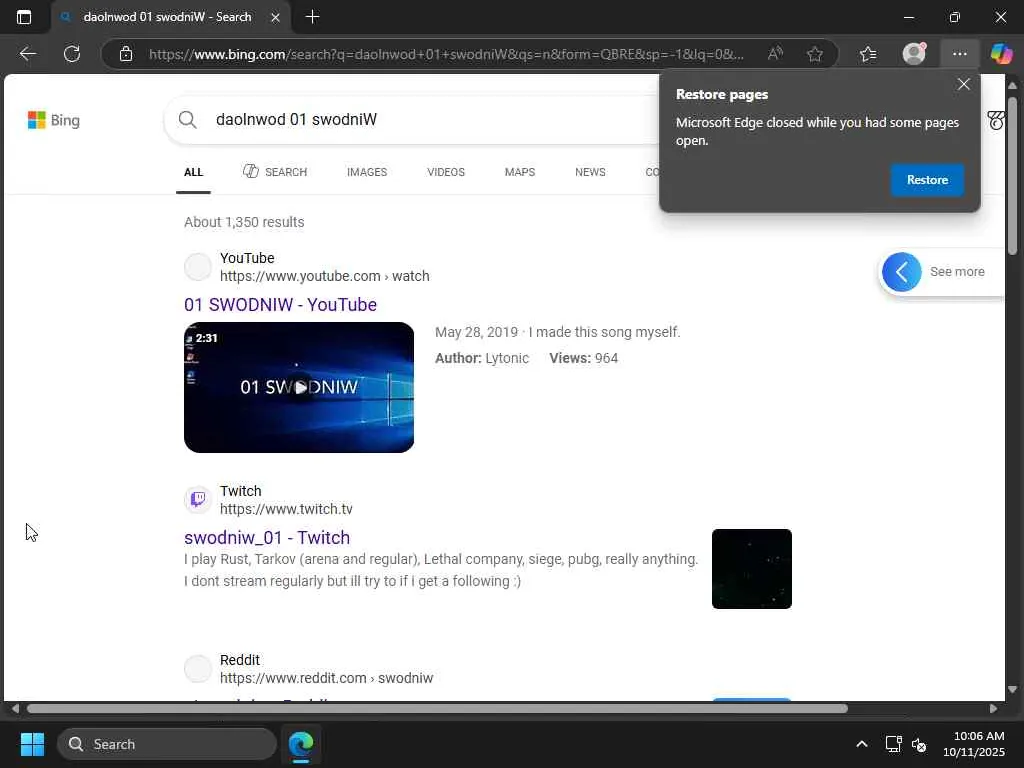Click the Edge icon in taskbar

pyautogui.click(x=301, y=744)
